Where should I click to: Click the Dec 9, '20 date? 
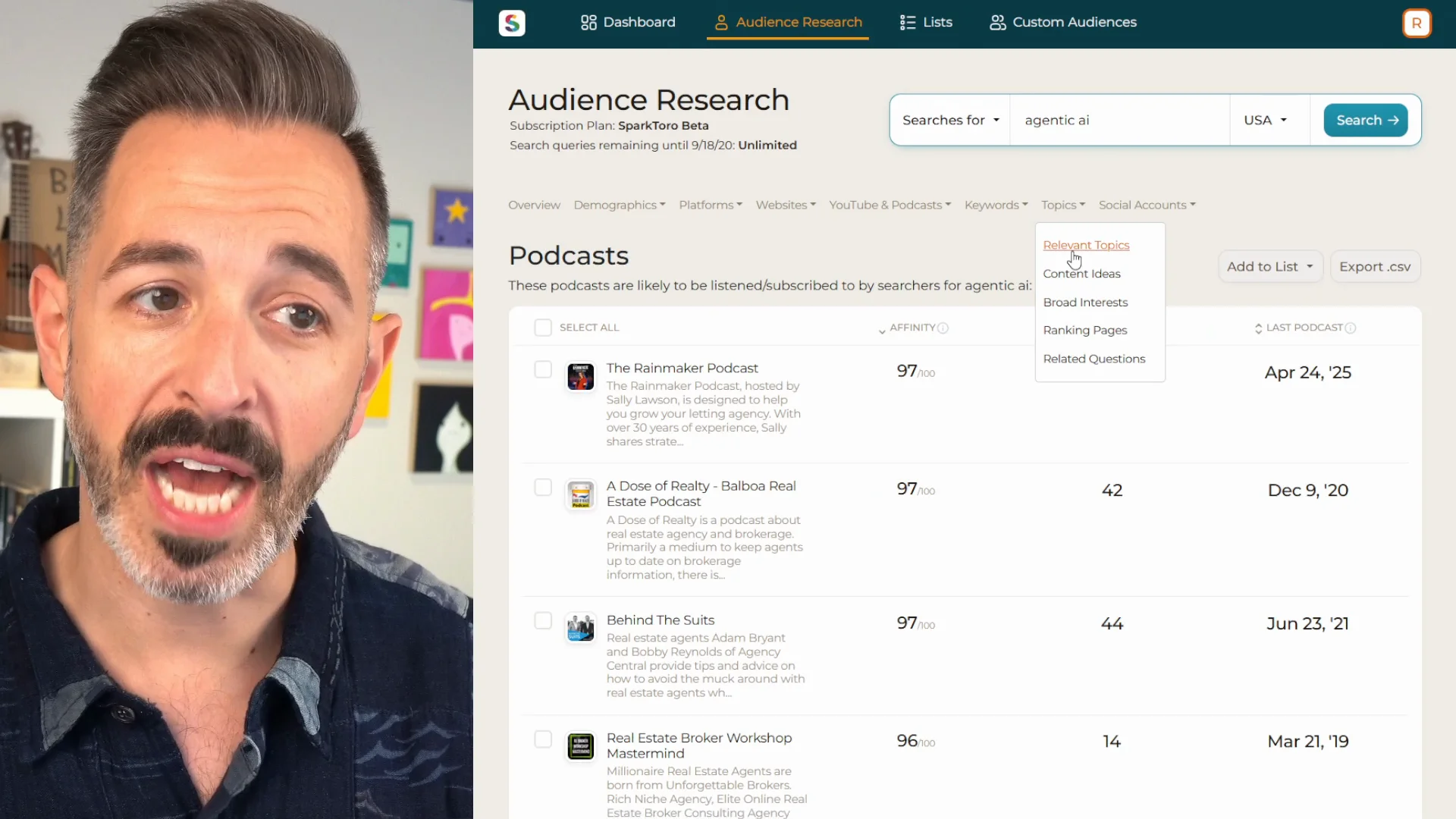[x=1307, y=490]
